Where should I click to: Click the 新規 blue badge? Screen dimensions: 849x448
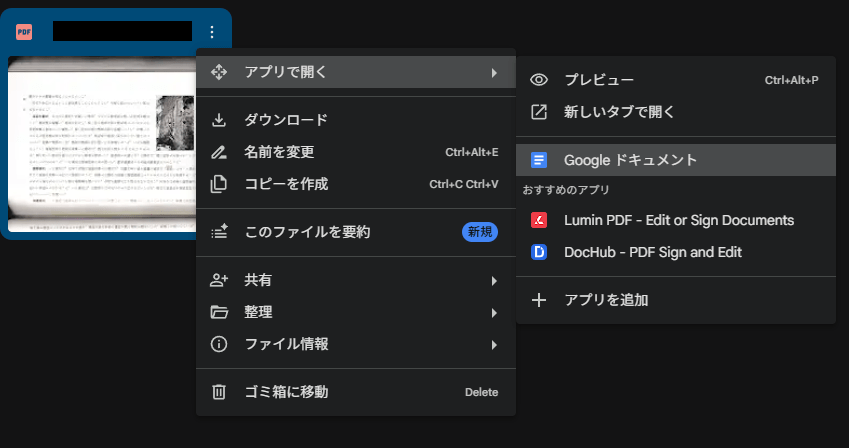[480, 232]
